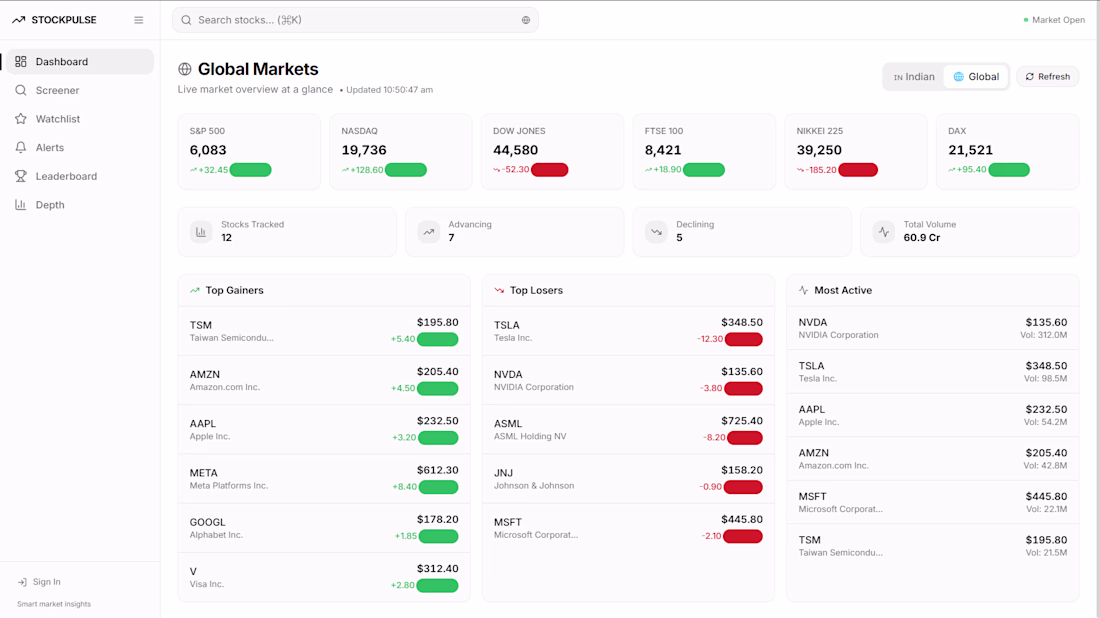Select AMZN row in Top Gainers
This screenshot has width=1100, height=618.
(324, 380)
